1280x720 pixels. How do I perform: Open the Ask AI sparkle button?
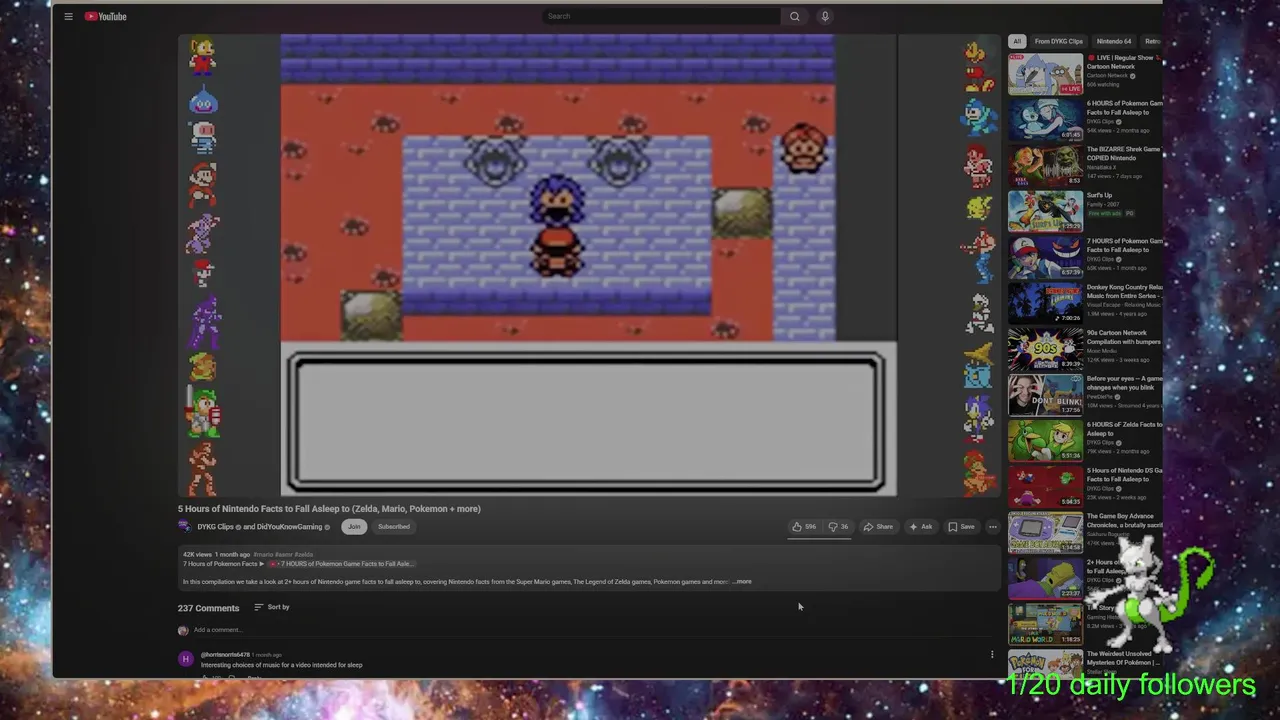[x=921, y=527]
